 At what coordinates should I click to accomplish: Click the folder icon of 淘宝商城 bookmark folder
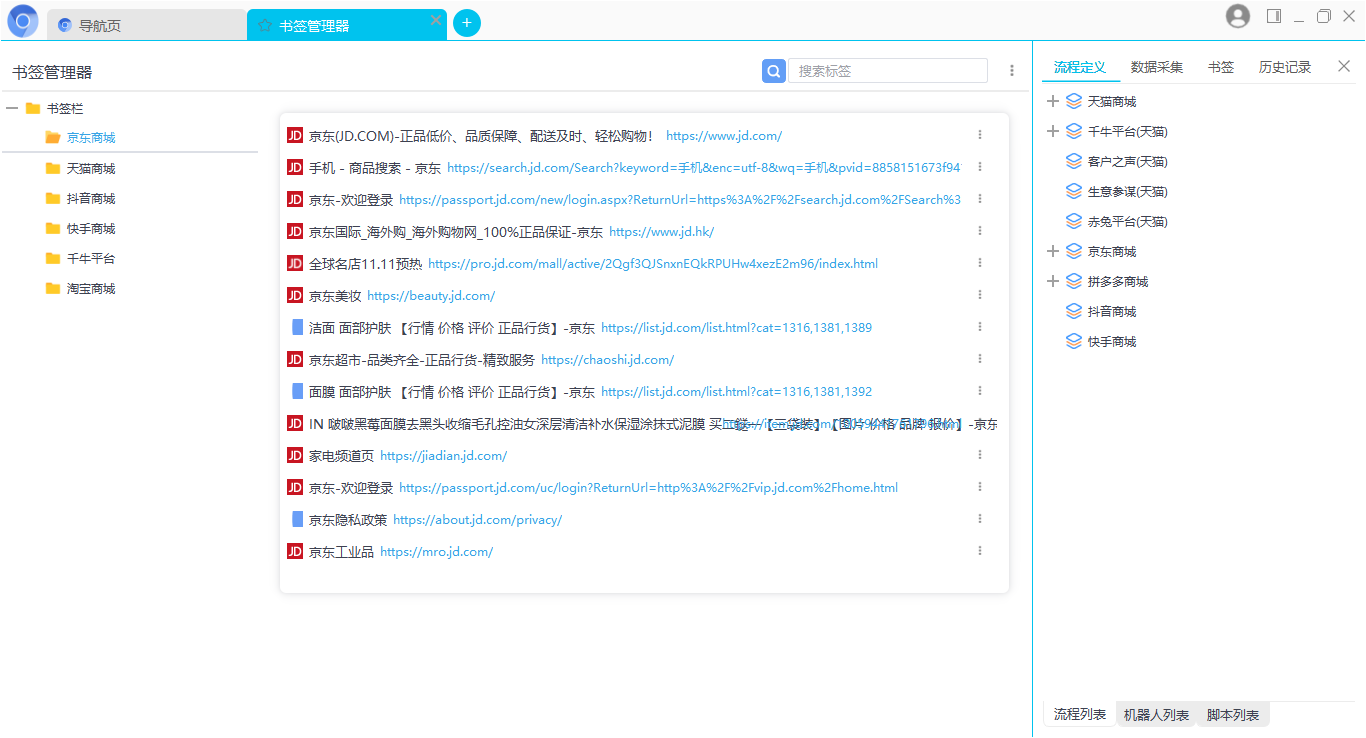(x=53, y=288)
